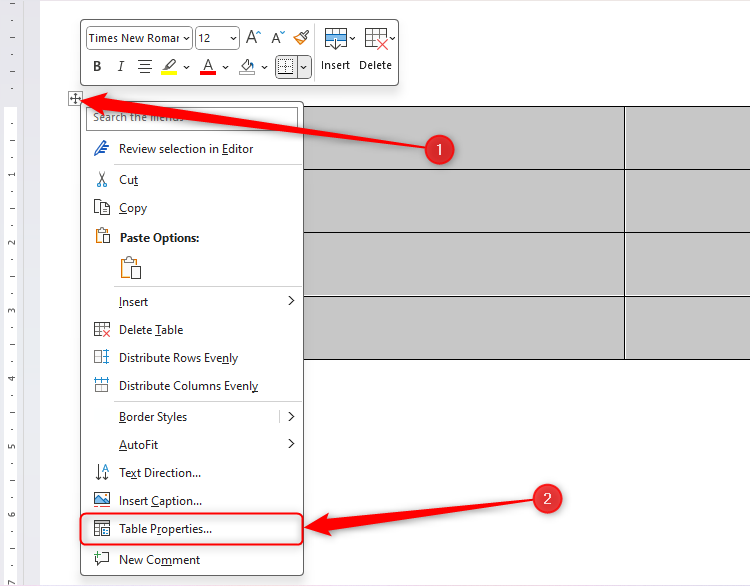Click the Search the menus field

coord(192,118)
